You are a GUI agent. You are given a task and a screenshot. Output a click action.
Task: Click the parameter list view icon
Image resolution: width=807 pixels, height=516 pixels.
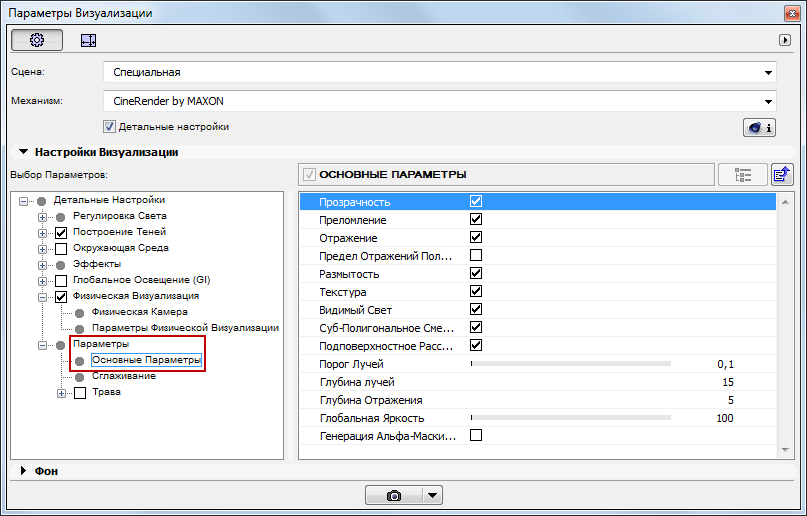pos(743,175)
